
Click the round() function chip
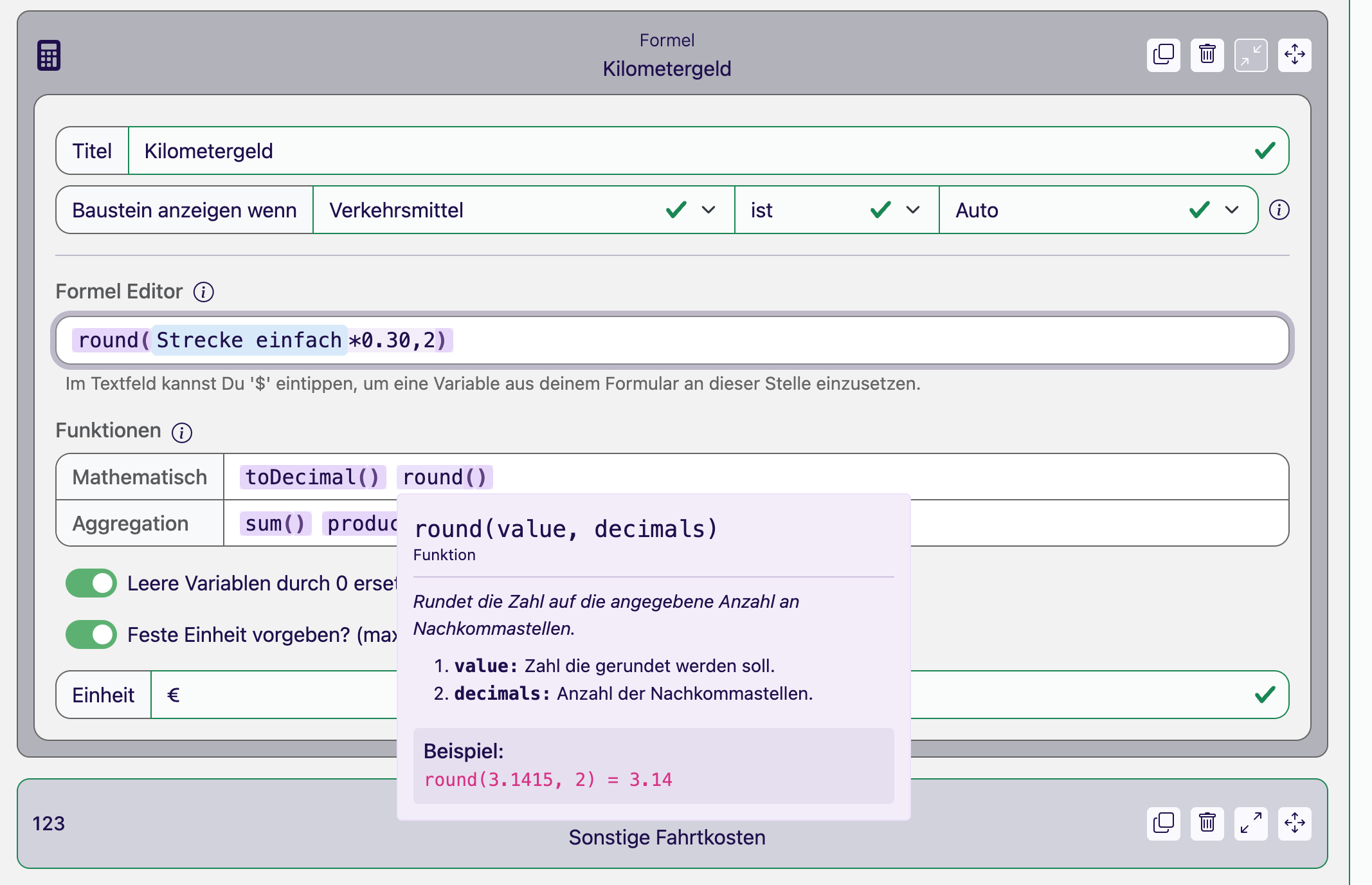click(x=444, y=477)
